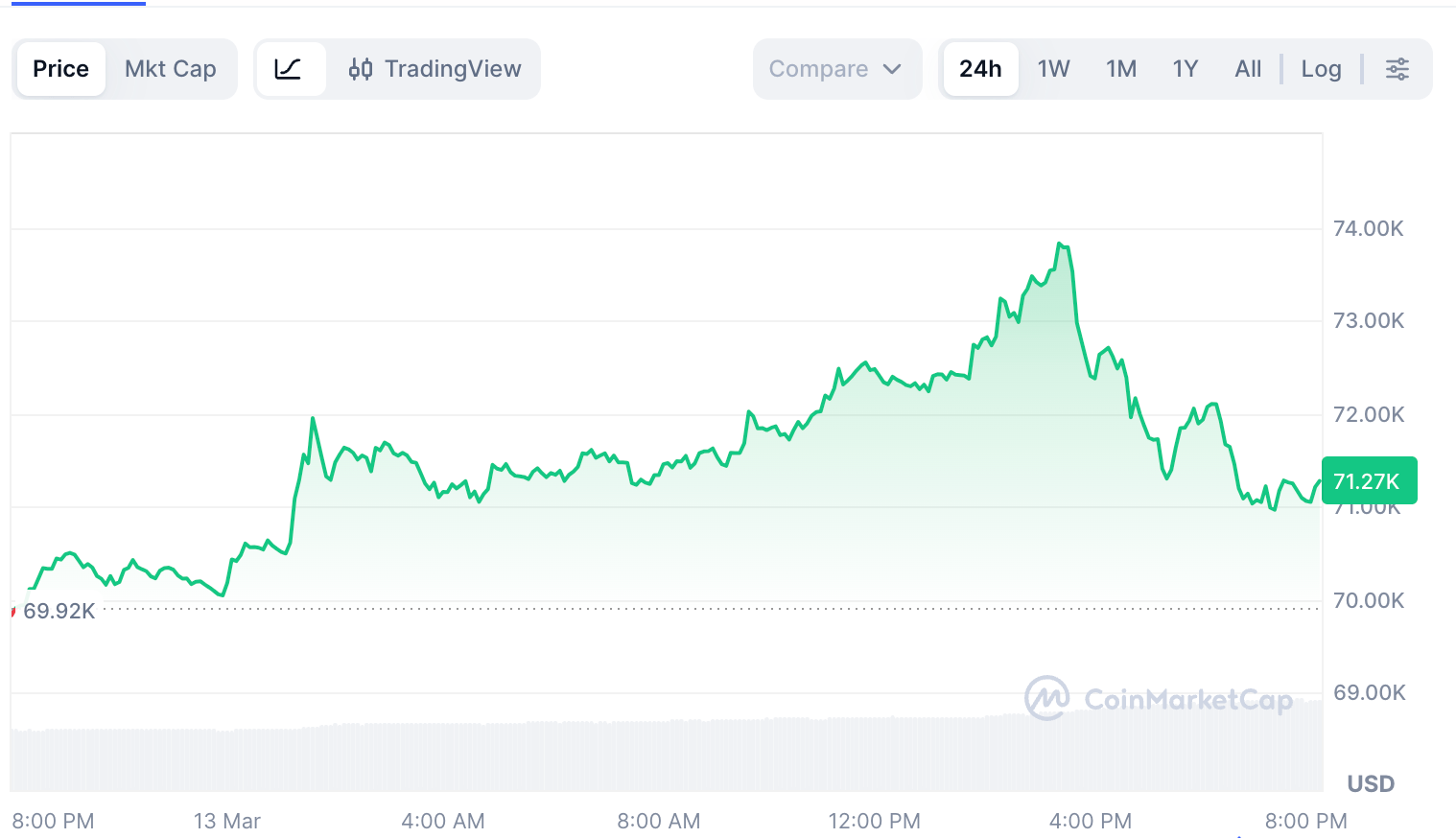The image size is (1456, 838).
Task: Click the red marker beside 69.92K
Action: click(13, 611)
